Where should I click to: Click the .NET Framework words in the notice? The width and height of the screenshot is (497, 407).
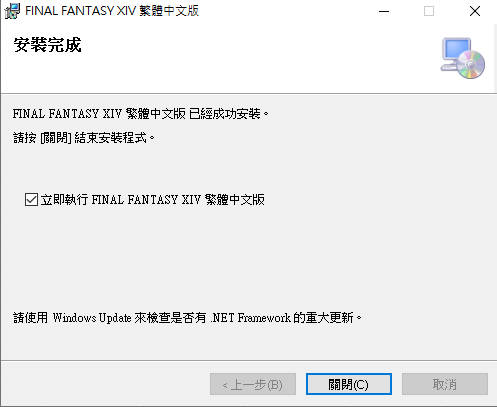(251, 318)
